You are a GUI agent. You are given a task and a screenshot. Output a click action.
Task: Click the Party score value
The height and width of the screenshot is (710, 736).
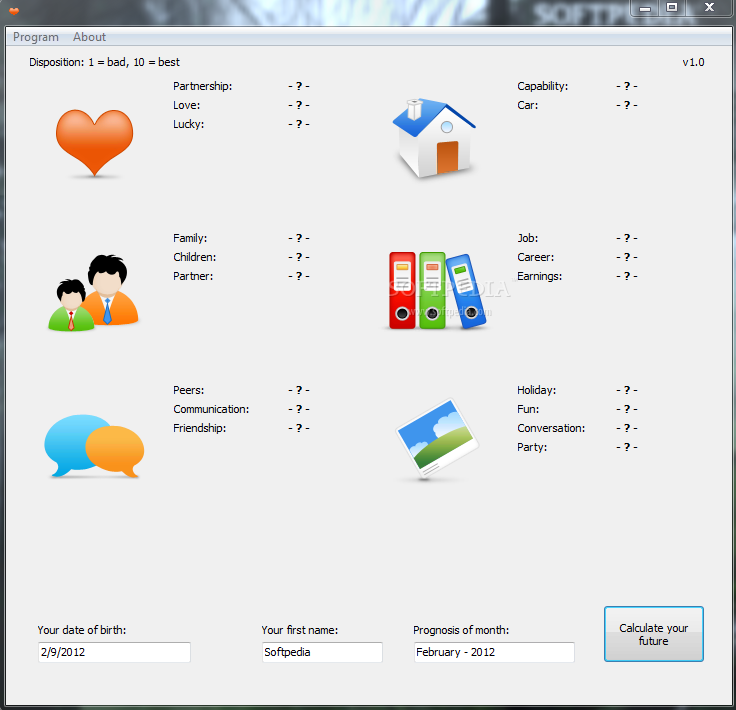click(627, 447)
